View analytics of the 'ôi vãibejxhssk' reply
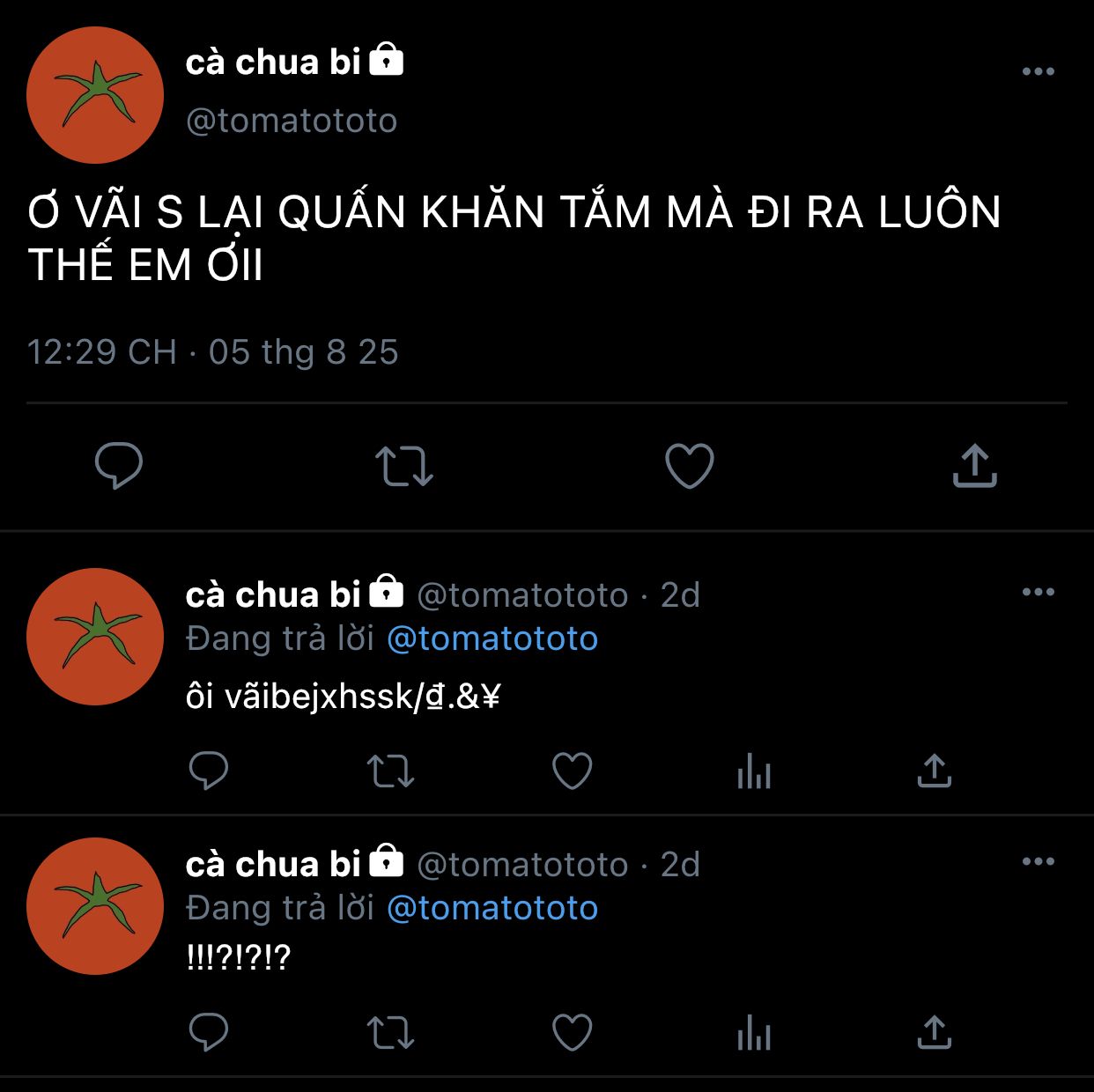 [754, 771]
